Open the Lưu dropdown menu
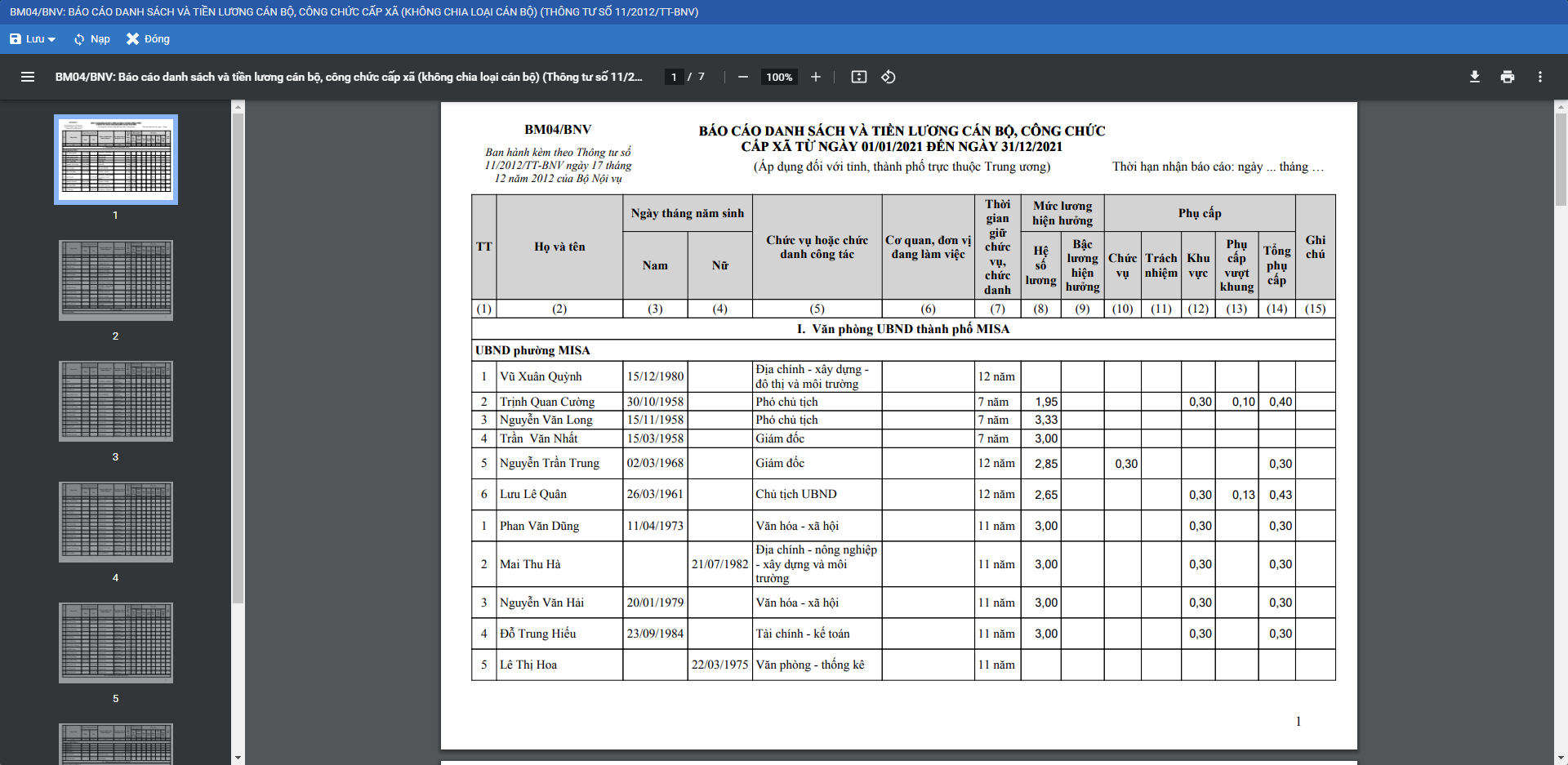 pos(33,39)
